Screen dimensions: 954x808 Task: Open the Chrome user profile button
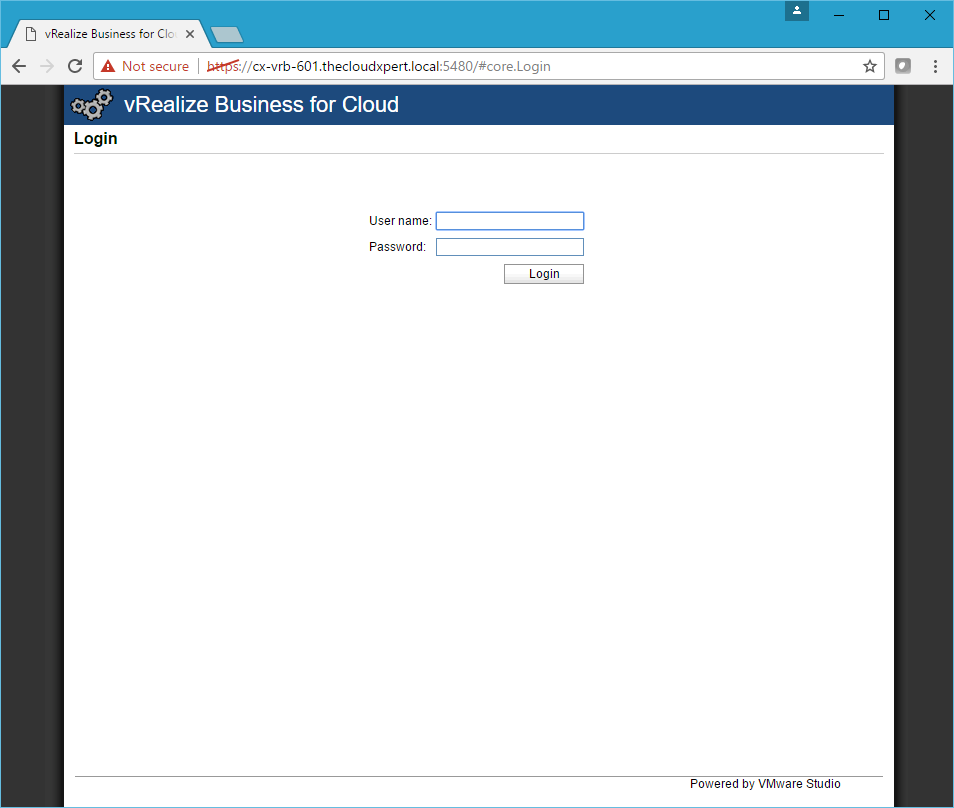796,10
